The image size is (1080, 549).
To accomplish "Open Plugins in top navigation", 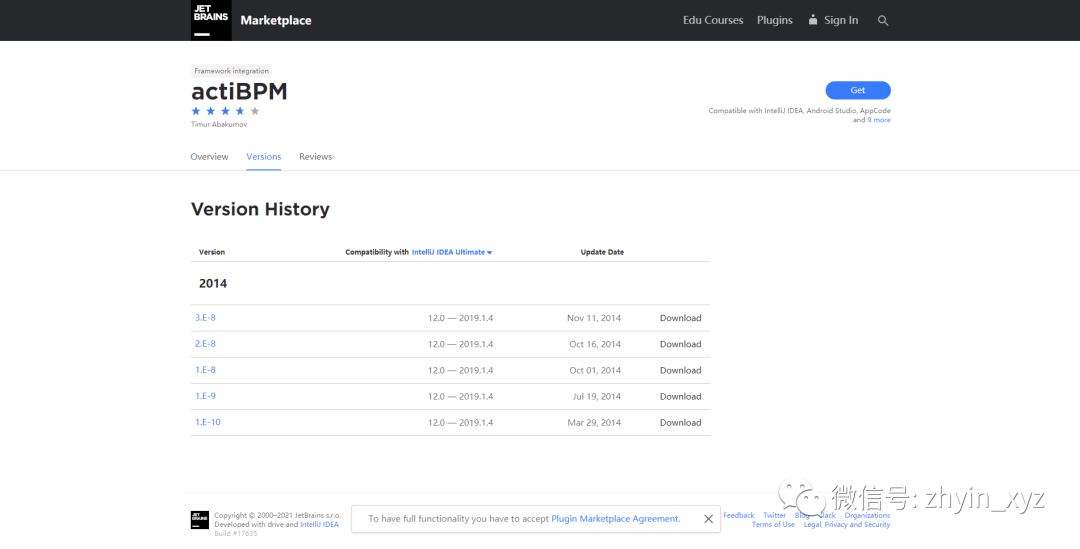I will [775, 21].
